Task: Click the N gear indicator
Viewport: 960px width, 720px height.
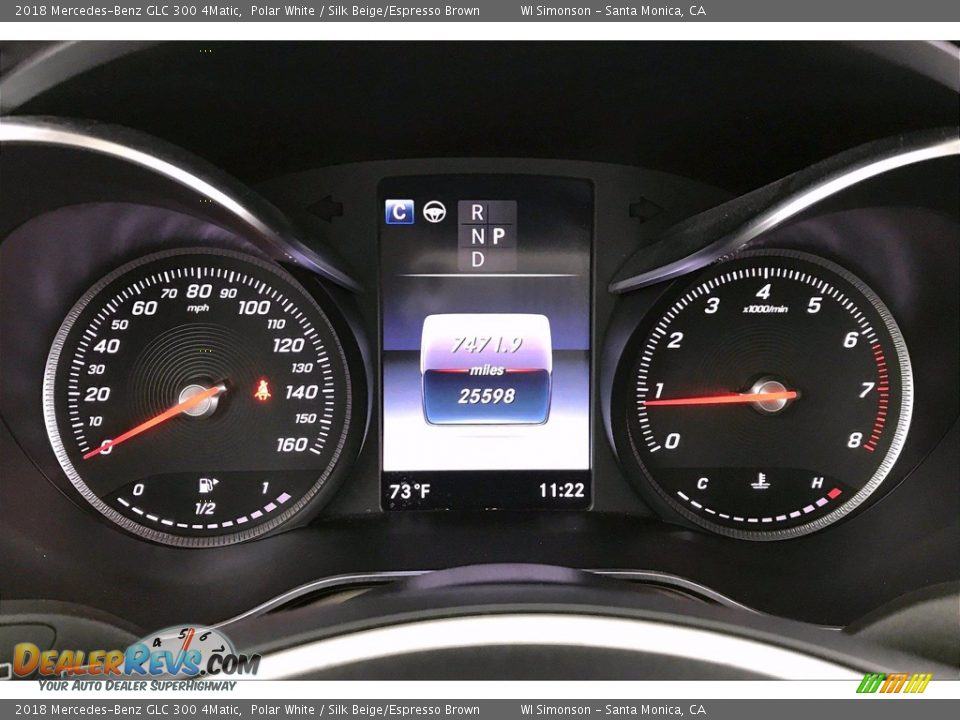Action: [x=478, y=236]
